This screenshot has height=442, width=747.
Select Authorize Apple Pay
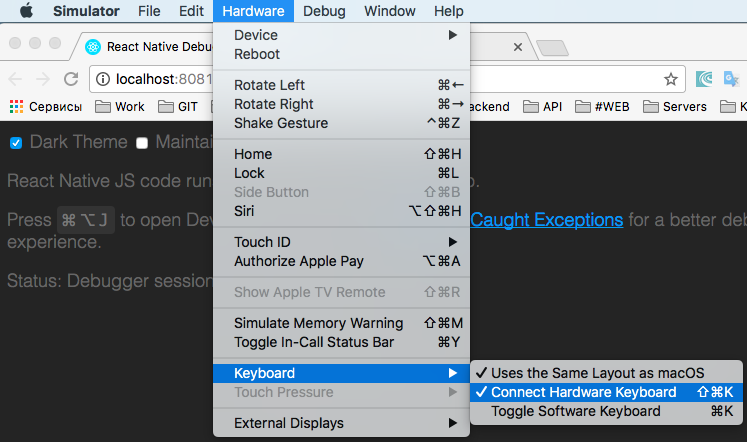click(x=341, y=261)
